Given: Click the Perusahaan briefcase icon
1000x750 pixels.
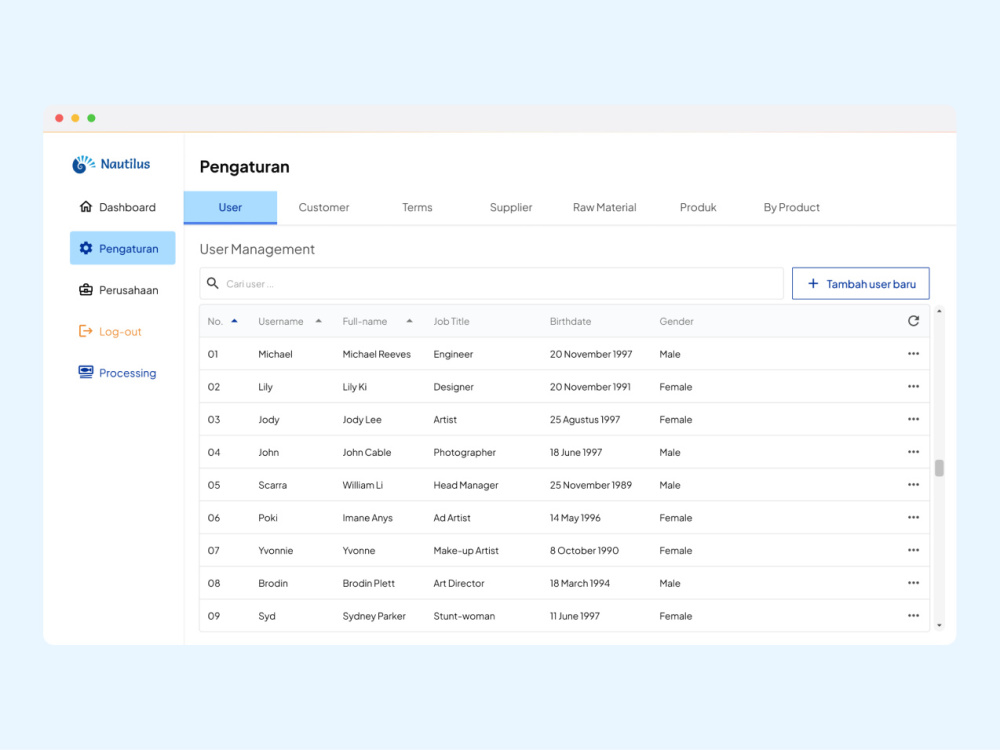Looking at the screenshot, I should tap(85, 290).
